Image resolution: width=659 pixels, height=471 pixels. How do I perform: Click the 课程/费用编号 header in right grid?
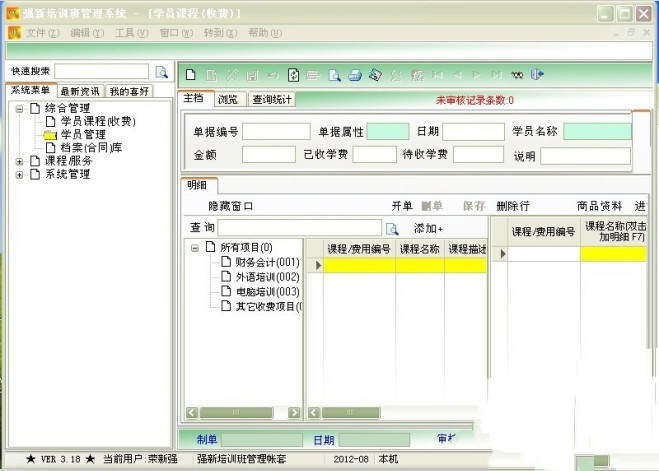pyautogui.click(x=543, y=232)
